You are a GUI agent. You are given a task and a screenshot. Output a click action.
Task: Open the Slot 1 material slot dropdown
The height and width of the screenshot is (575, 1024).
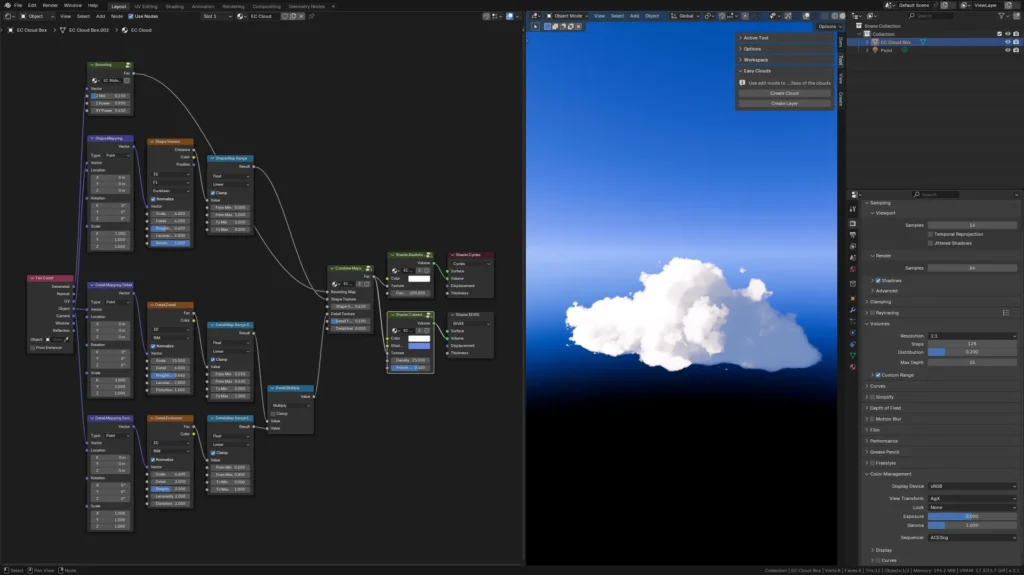[x=217, y=16]
